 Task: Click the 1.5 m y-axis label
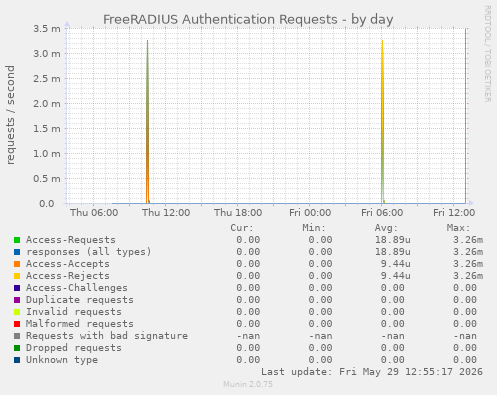coord(47,129)
